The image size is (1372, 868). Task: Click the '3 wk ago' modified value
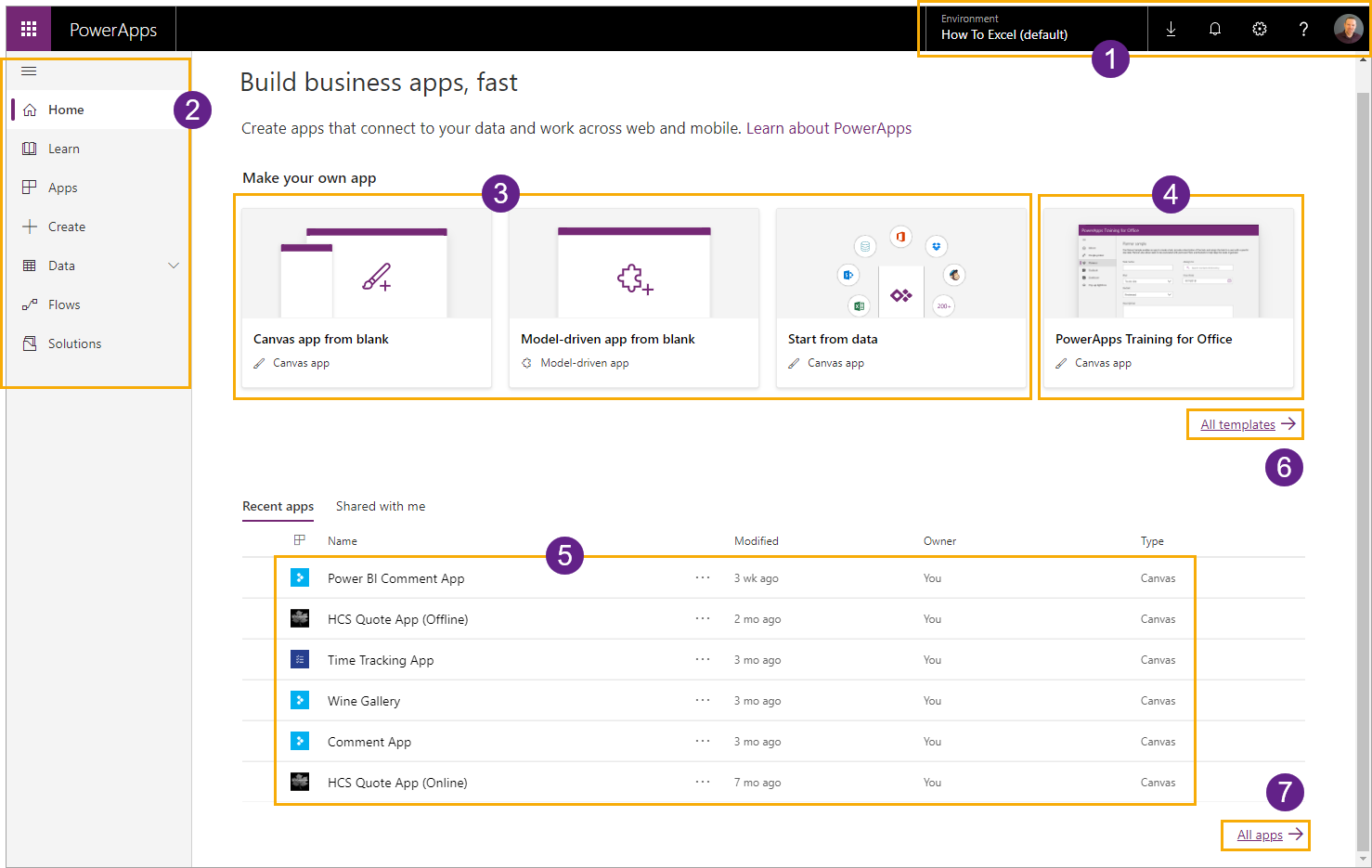point(757,577)
